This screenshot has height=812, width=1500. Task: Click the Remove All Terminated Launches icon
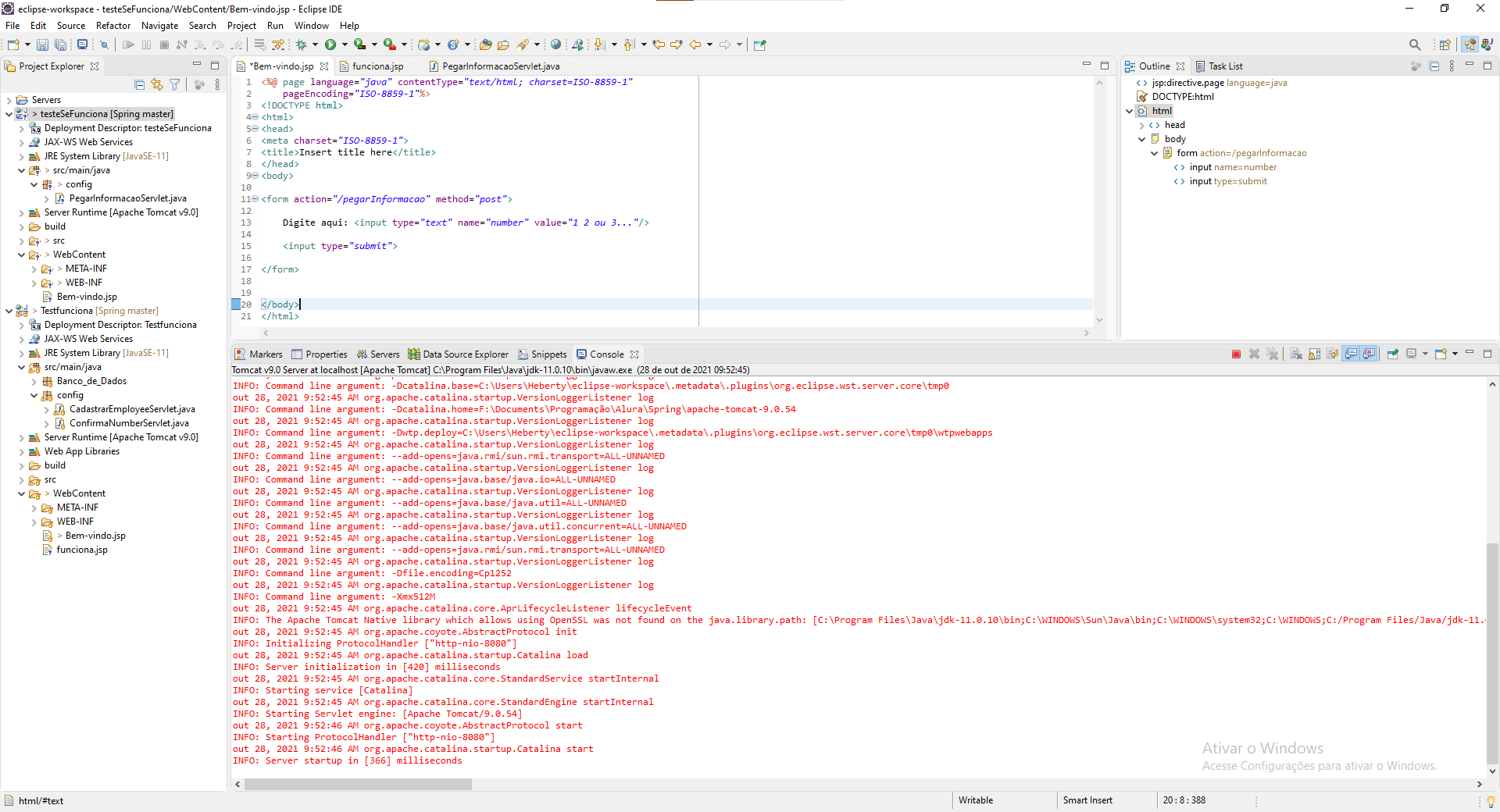1272,354
